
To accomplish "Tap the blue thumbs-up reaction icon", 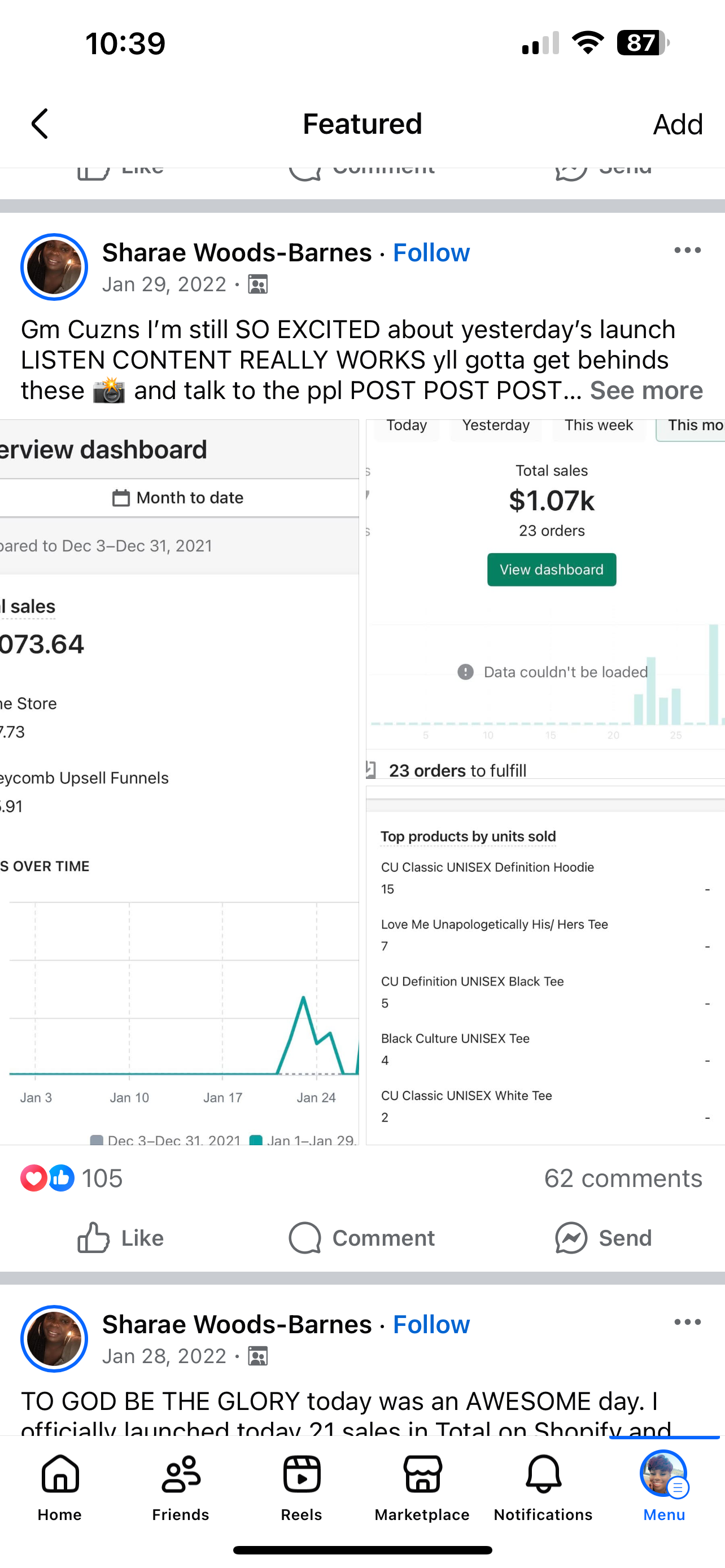I will pos(61,1178).
